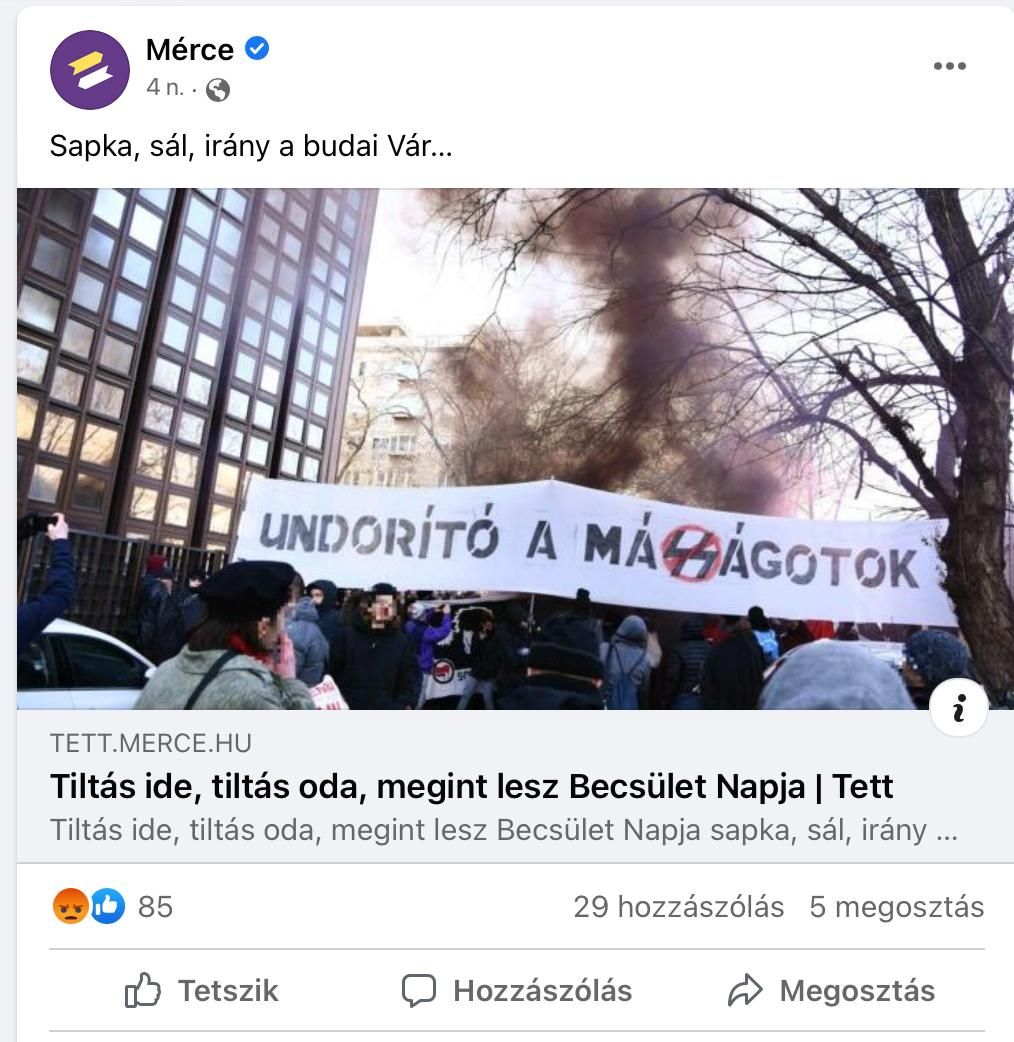1014x1042 pixels.
Task: Show the 5 megosztás shares list
Action: pos(896,907)
